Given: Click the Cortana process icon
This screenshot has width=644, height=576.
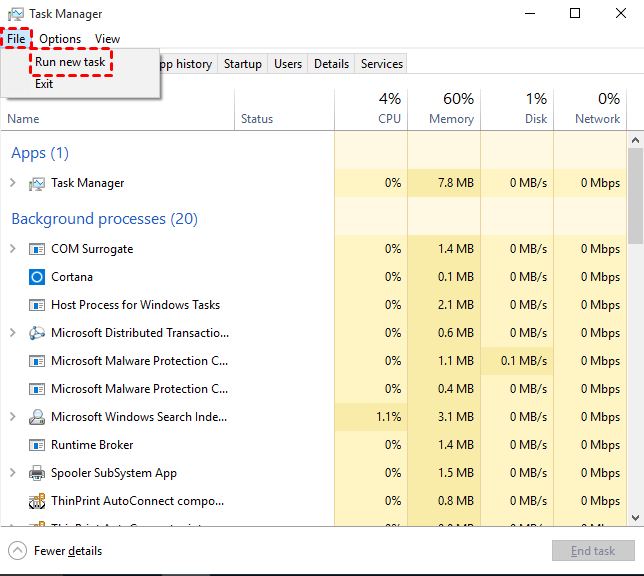Looking at the screenshot, I should click(37, 277).
